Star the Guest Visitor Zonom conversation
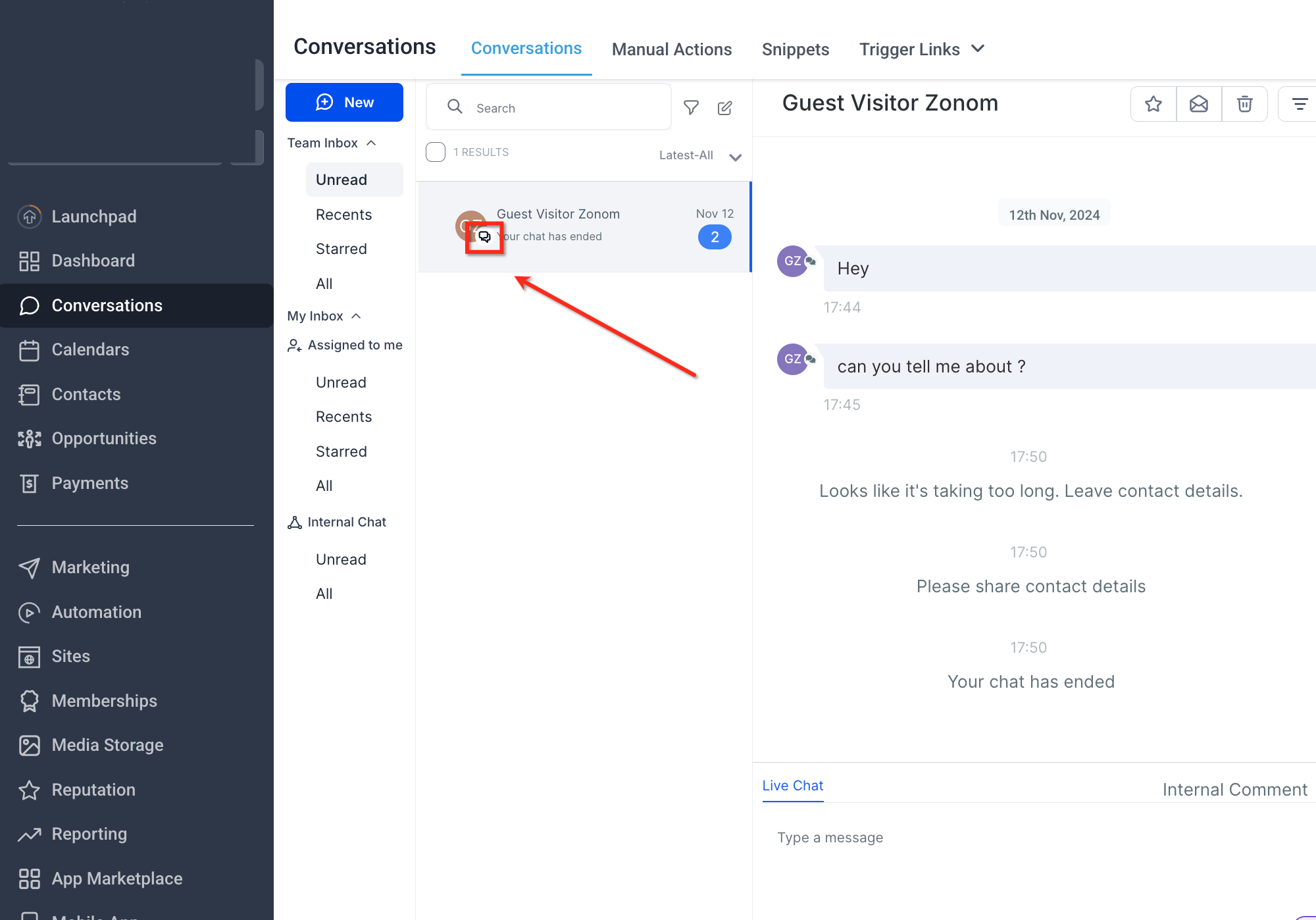Image resolution: width=1316 pixels, height=920 pixels. (1153, 104)
